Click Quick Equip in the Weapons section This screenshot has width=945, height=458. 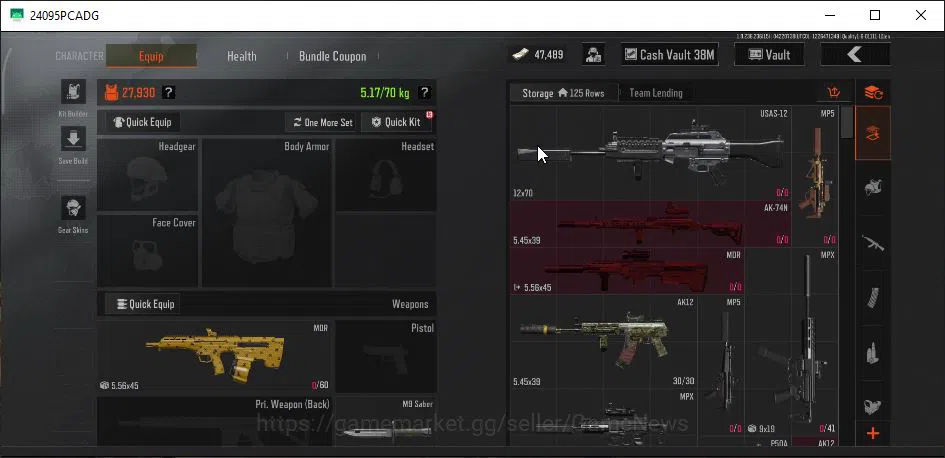pos(143,304)
